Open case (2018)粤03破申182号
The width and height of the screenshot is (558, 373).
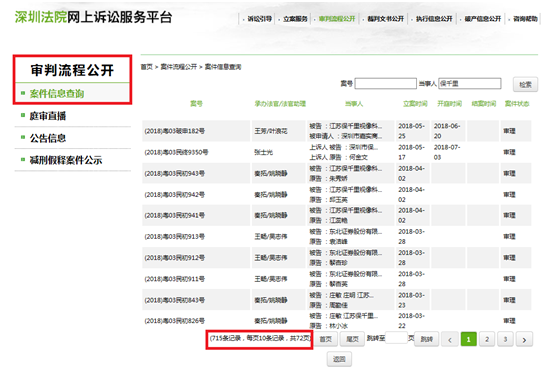[174, 131]
